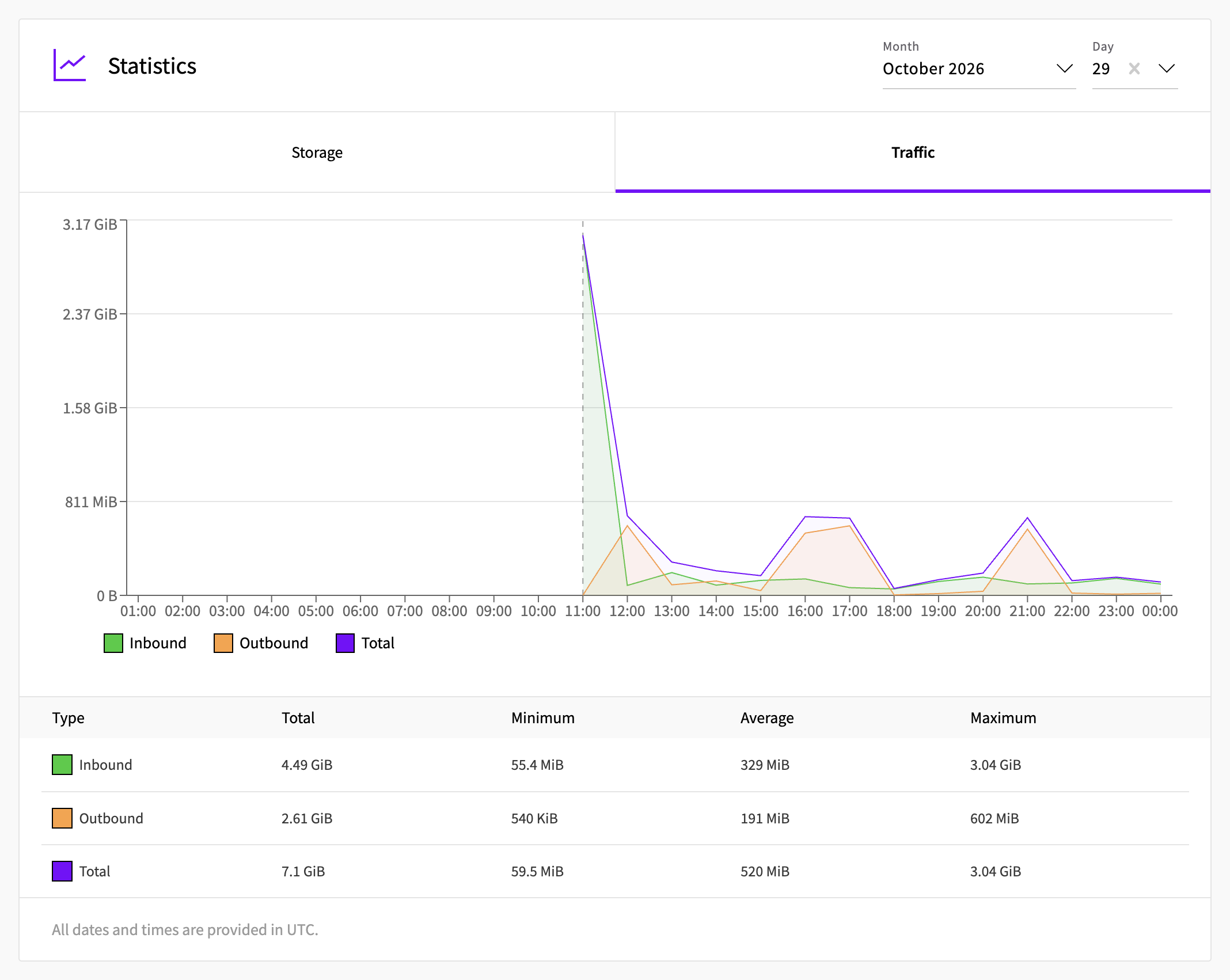Image resolution: width=1230 pixels, height=980 pixels.
Task: Click the 16:00 label on the time axis
Action: pos(805,611)
